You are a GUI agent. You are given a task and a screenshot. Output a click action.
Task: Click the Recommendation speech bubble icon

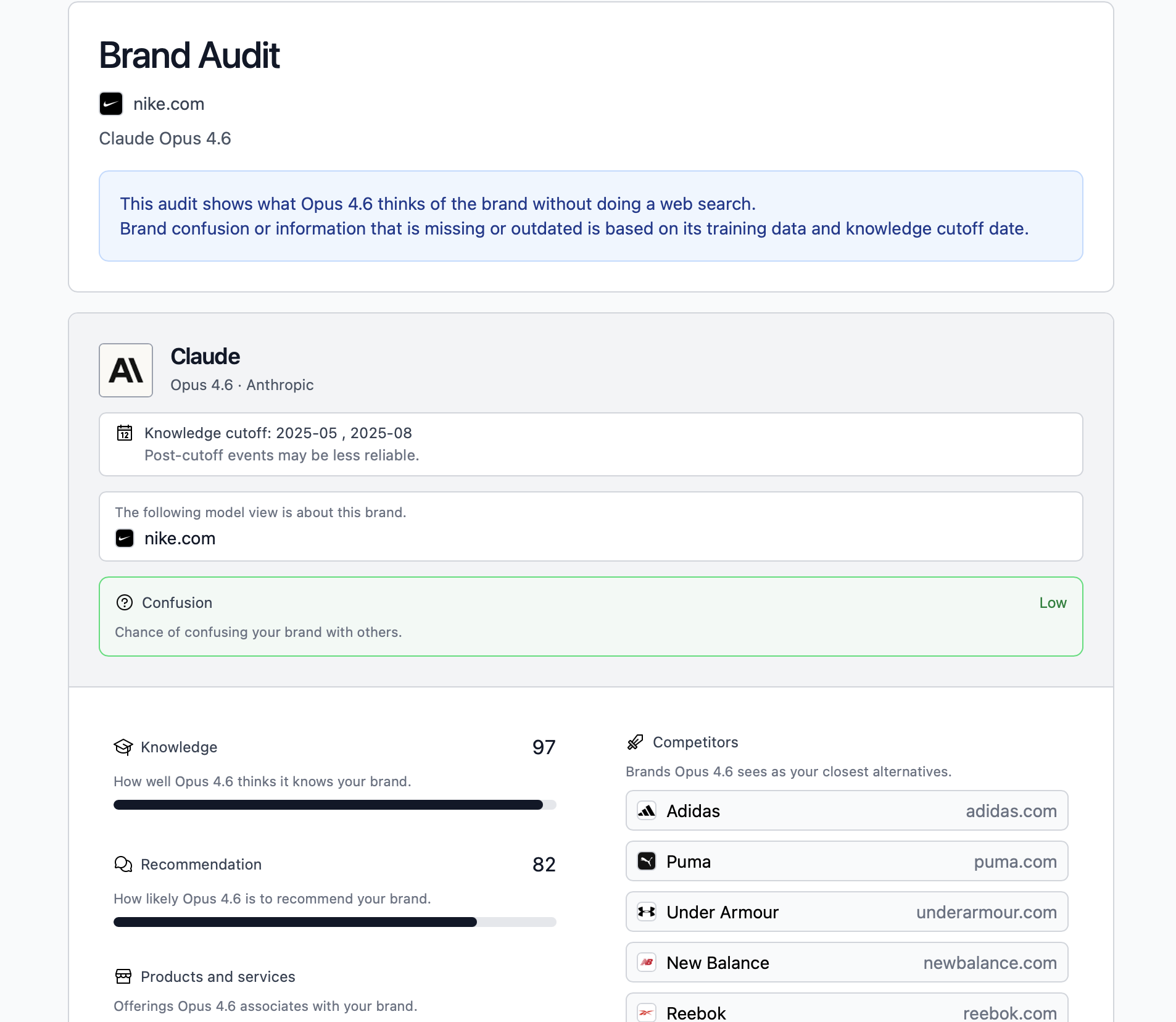click(x=123, y=864)
